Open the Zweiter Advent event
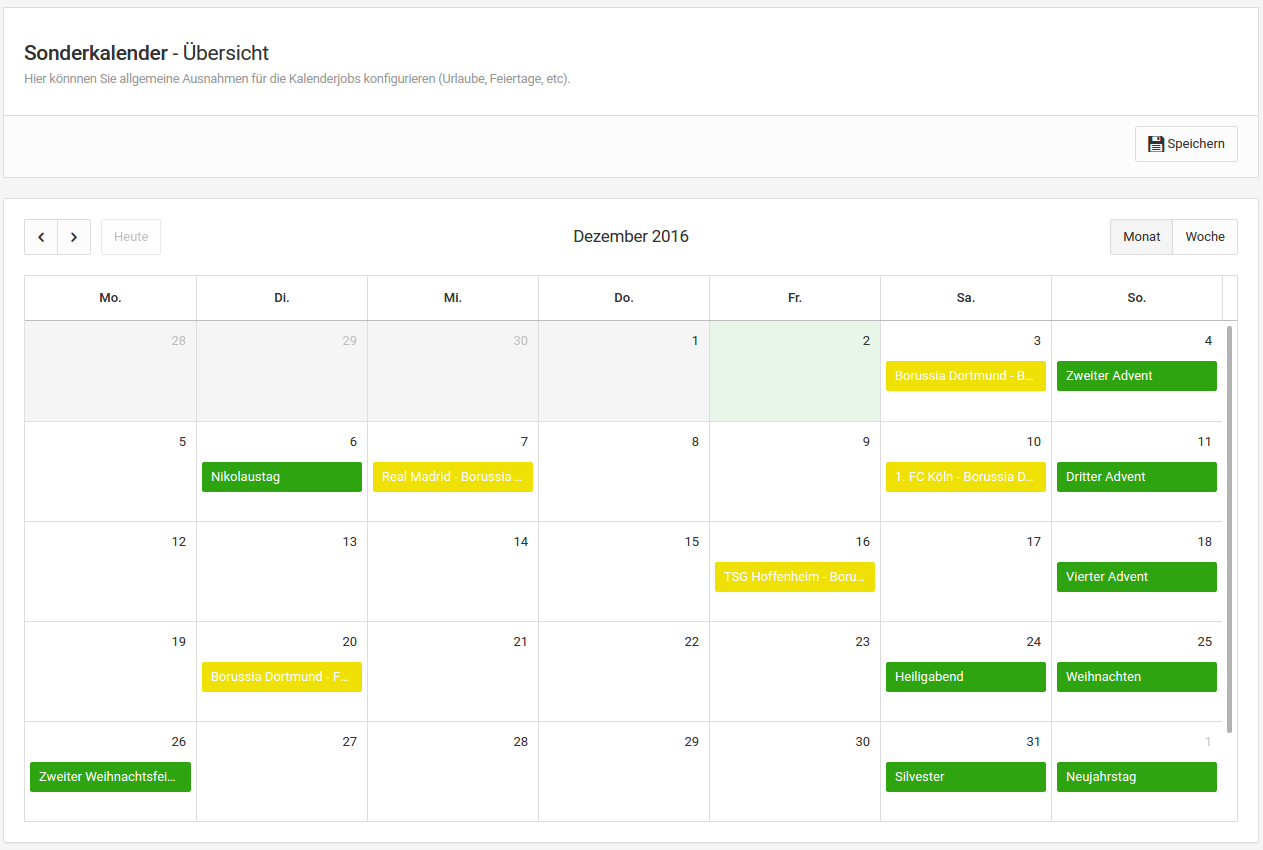 (x=1137, y=376)
